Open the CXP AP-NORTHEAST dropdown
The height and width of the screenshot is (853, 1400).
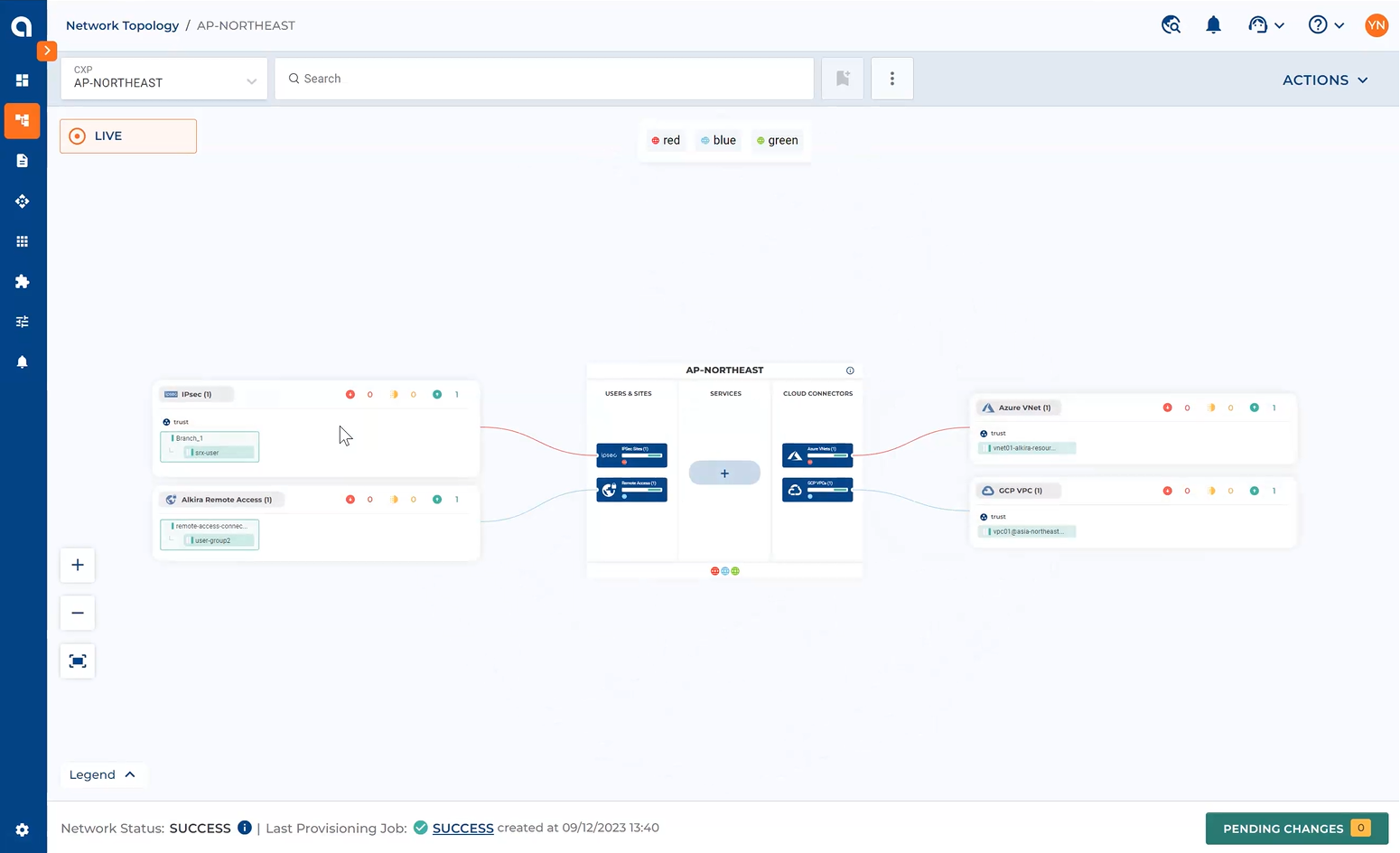click(164, 79)
